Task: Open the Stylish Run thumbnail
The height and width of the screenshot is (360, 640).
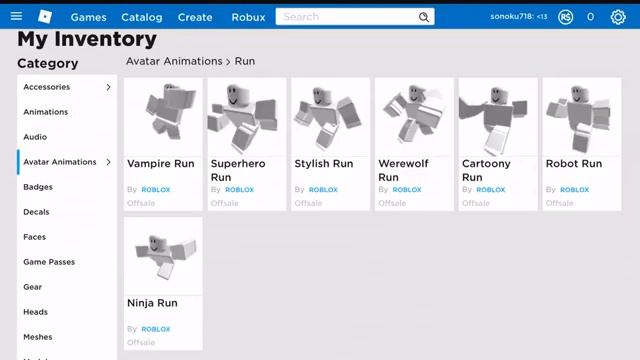Action: (x=331, y=117)
